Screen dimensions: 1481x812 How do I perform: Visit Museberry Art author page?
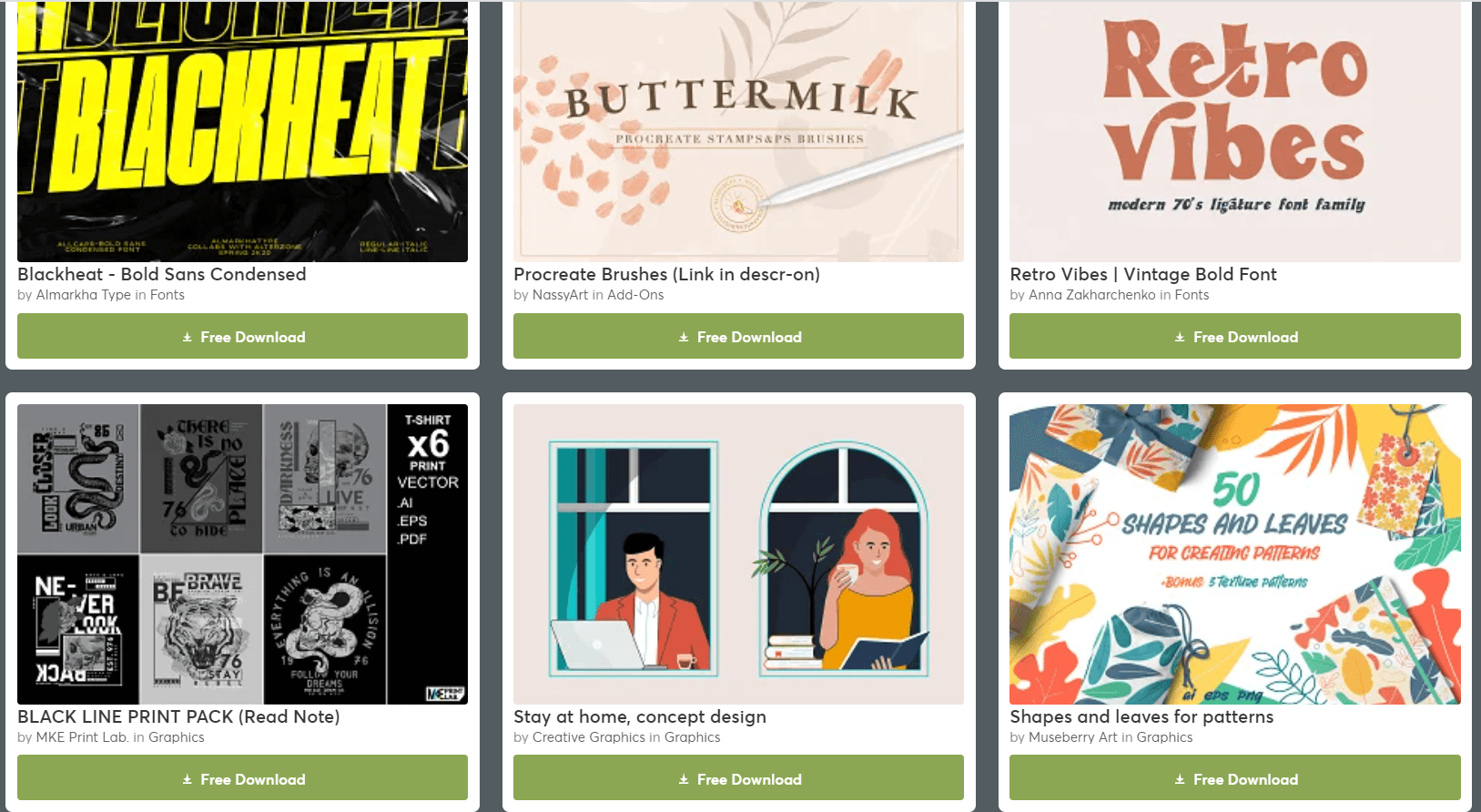tap(1073, 737)
